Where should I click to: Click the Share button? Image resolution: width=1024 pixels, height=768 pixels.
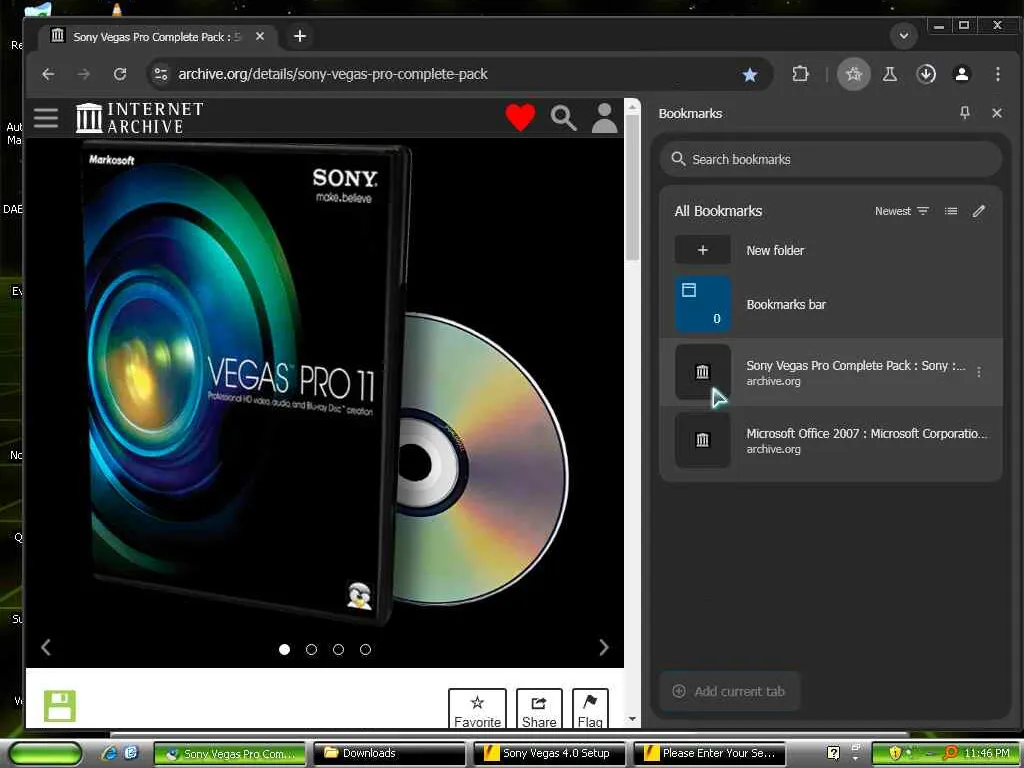point(539,709)
